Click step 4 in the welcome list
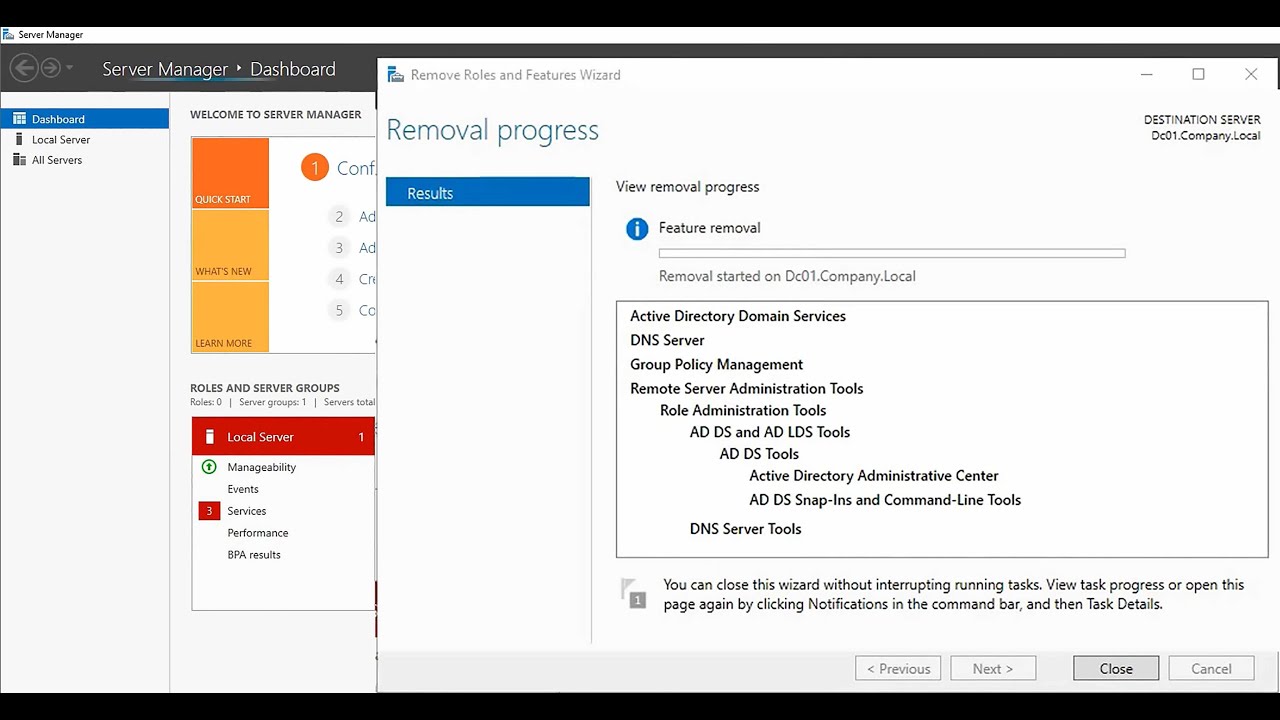Screen dimensions: 1280x720 point(339,279)
